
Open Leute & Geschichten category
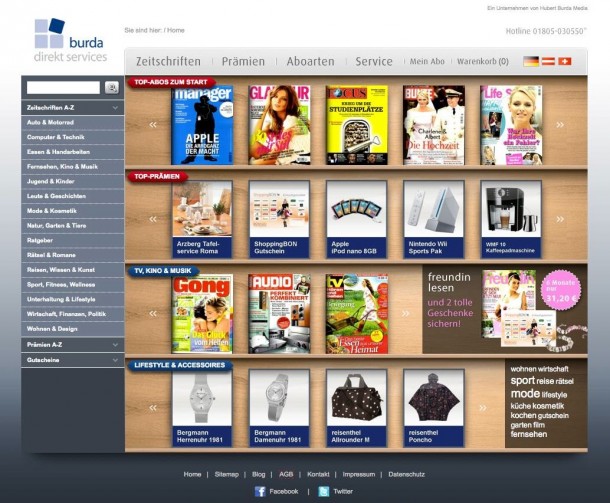pyautogui.click(x=73, y=196)
